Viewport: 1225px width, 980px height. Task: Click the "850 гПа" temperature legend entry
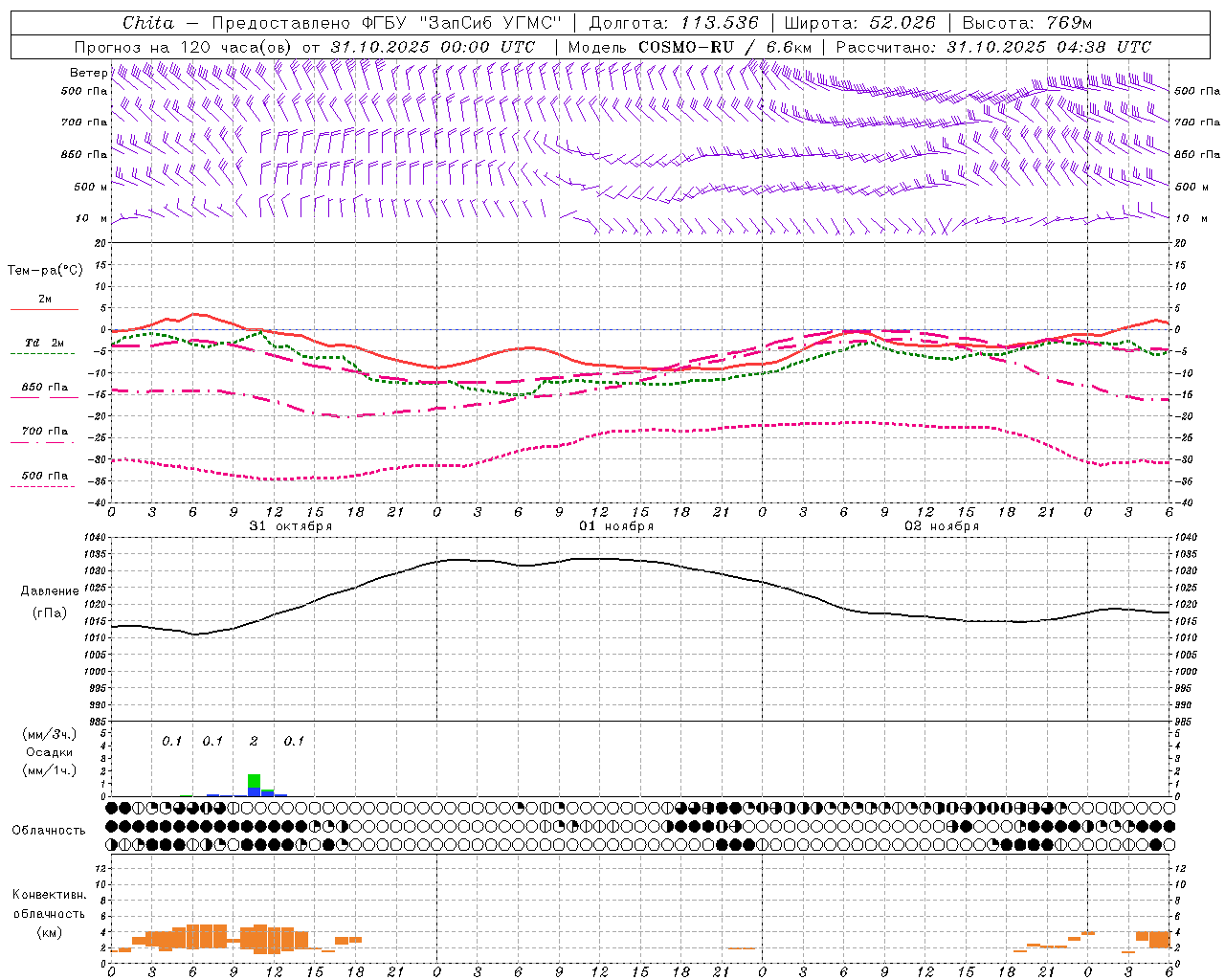[45, 388]
